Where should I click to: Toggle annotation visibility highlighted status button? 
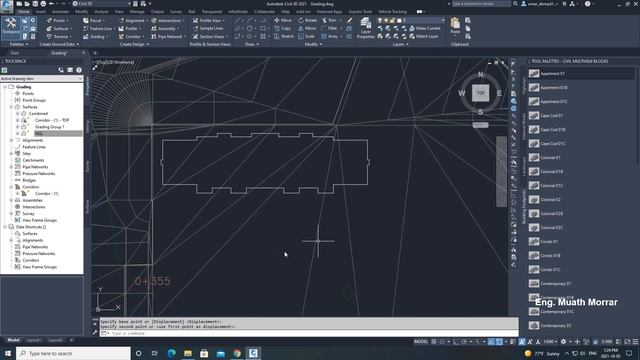(x=522, y=342)
